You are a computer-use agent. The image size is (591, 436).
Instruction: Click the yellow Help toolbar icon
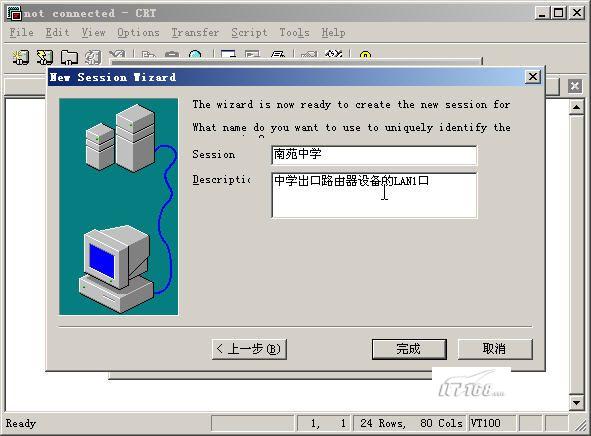tap(365, 55)
